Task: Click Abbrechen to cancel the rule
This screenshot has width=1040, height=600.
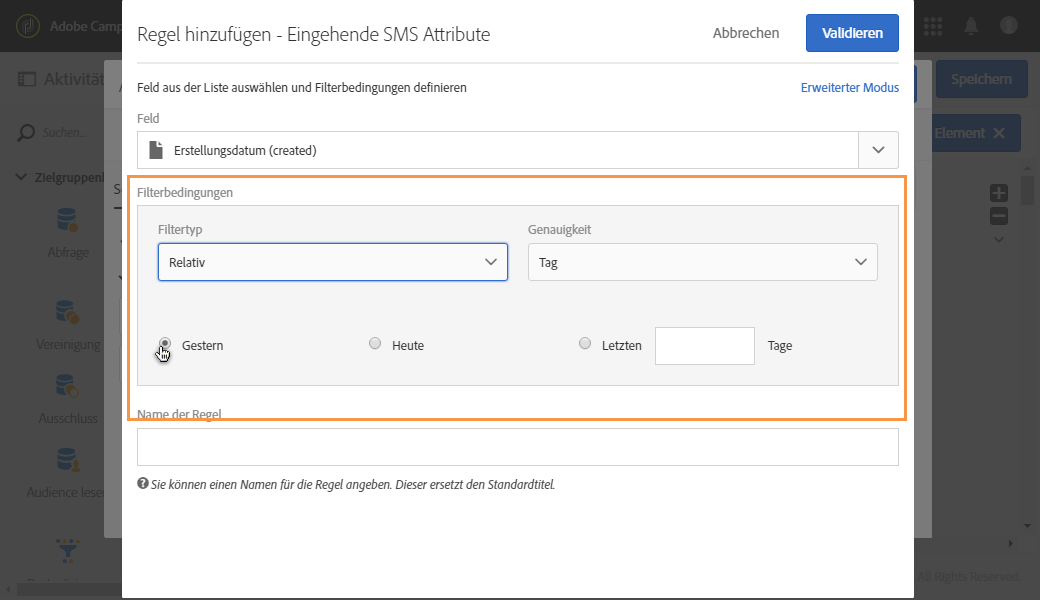Action: 746,33
